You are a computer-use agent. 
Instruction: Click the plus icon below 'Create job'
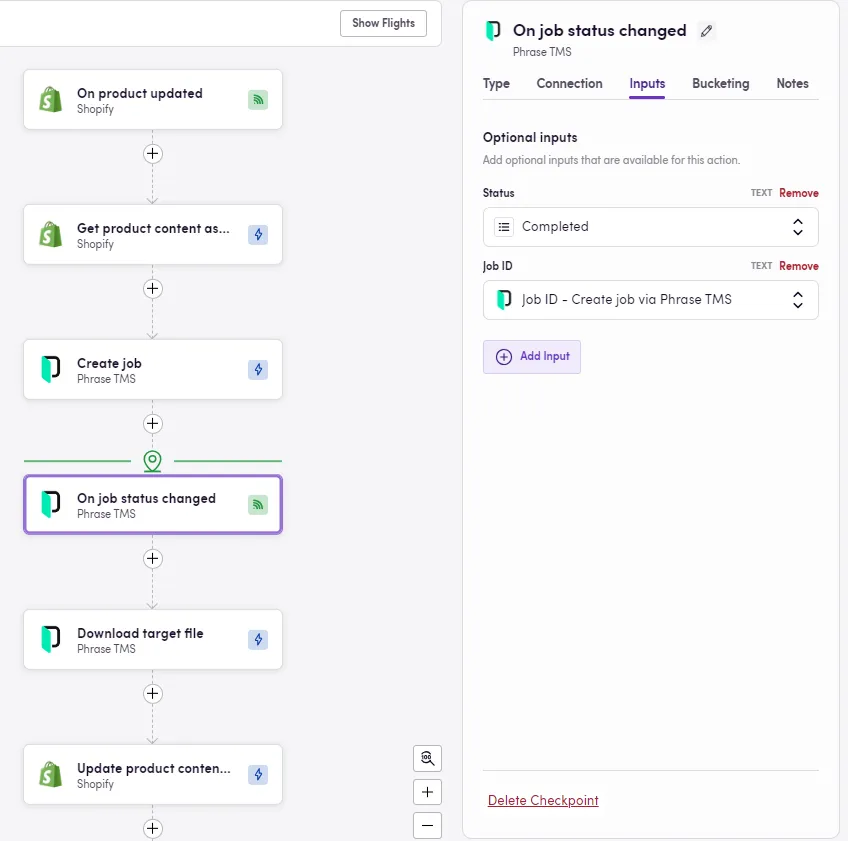tap(152, 424)
